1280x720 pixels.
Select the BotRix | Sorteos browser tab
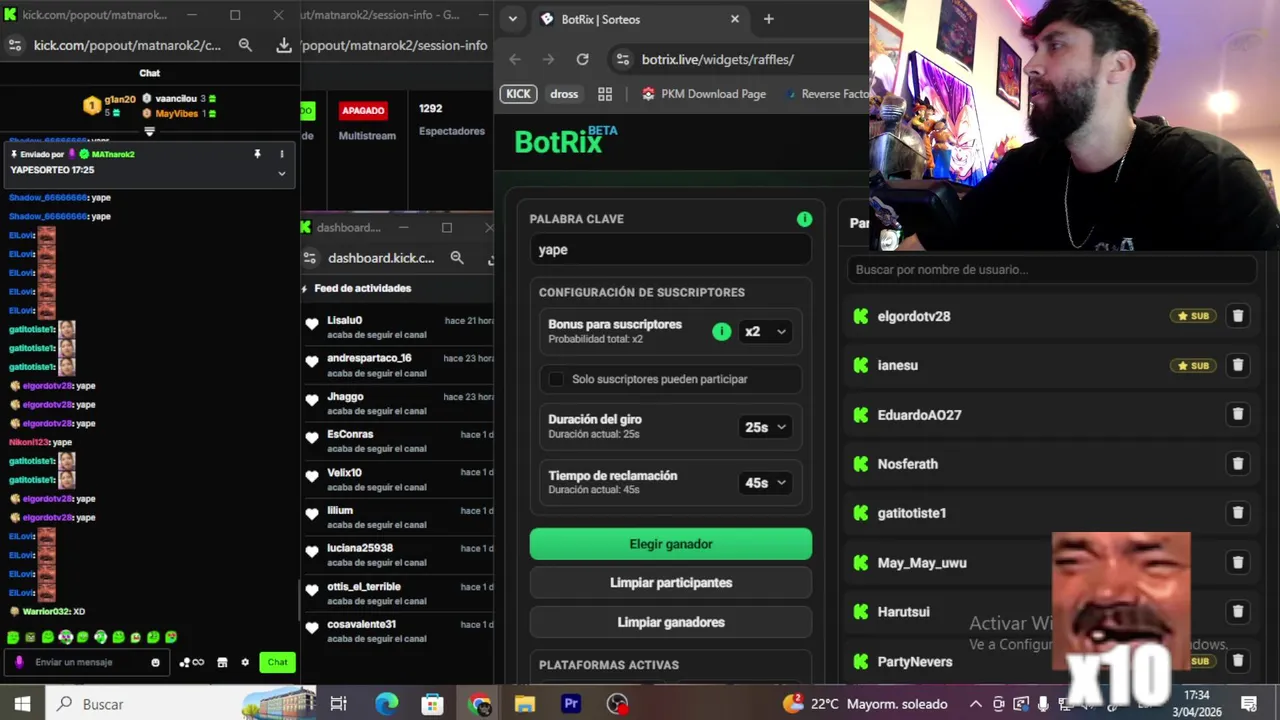(640, 19)
